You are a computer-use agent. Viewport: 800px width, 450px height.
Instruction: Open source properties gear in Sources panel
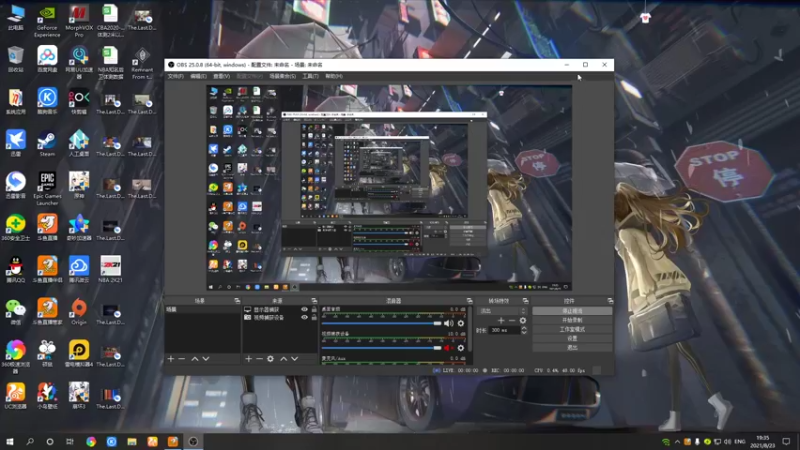(x=270, y=359)
